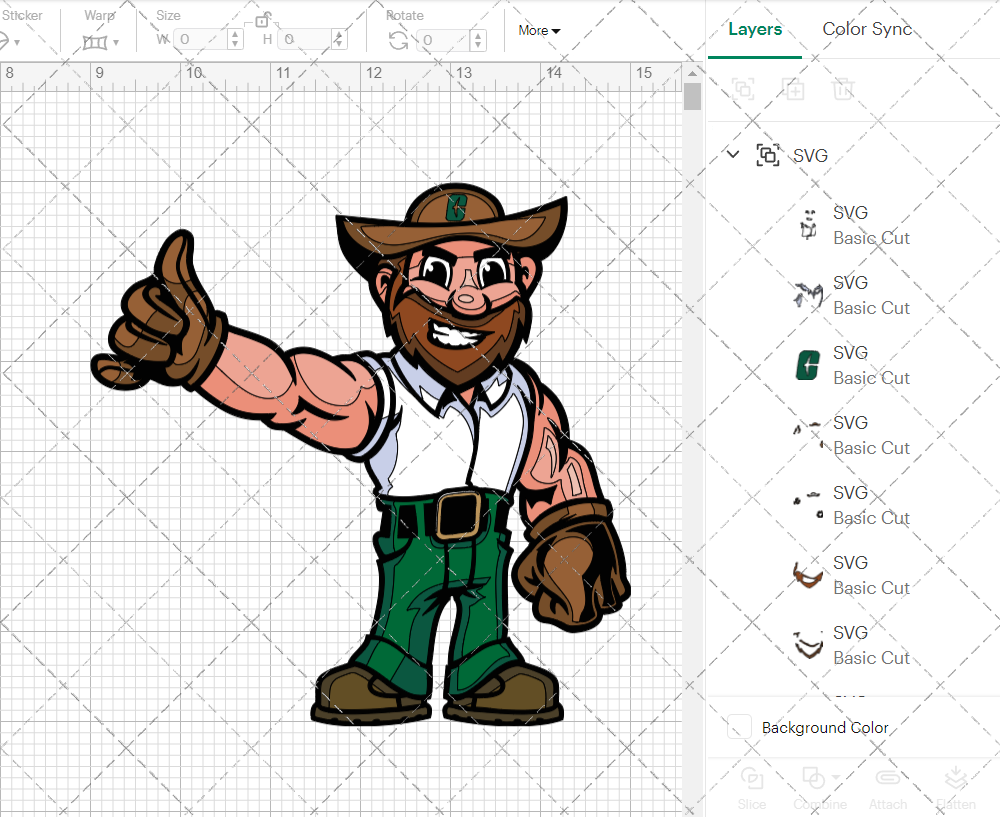Click the Delete layer trash icon
Image resolution: width=1000 pixels, height=817 pixels.
tap(843, 89)
